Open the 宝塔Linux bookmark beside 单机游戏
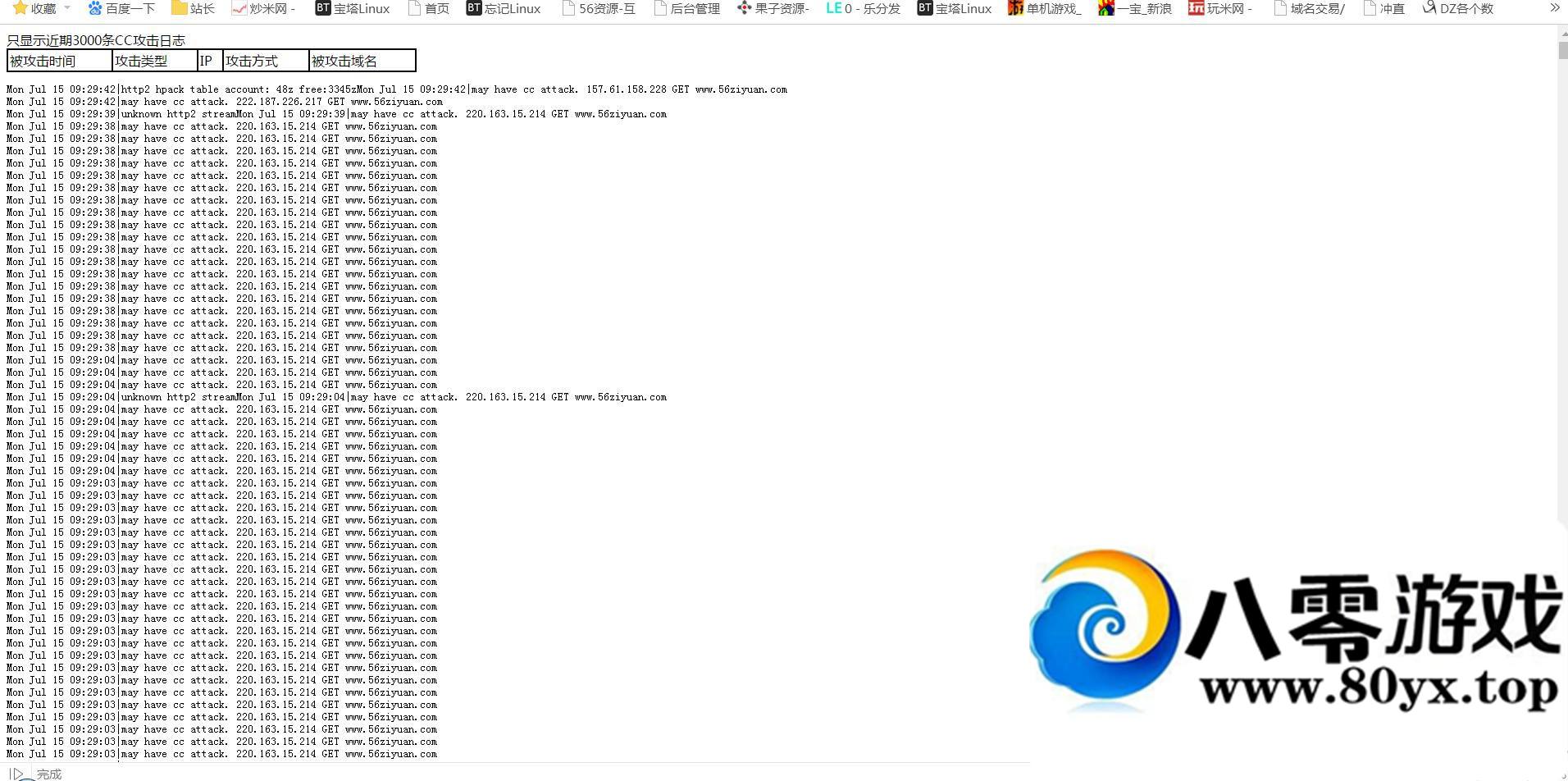1568x781 pixels. [x=955, y=8]
